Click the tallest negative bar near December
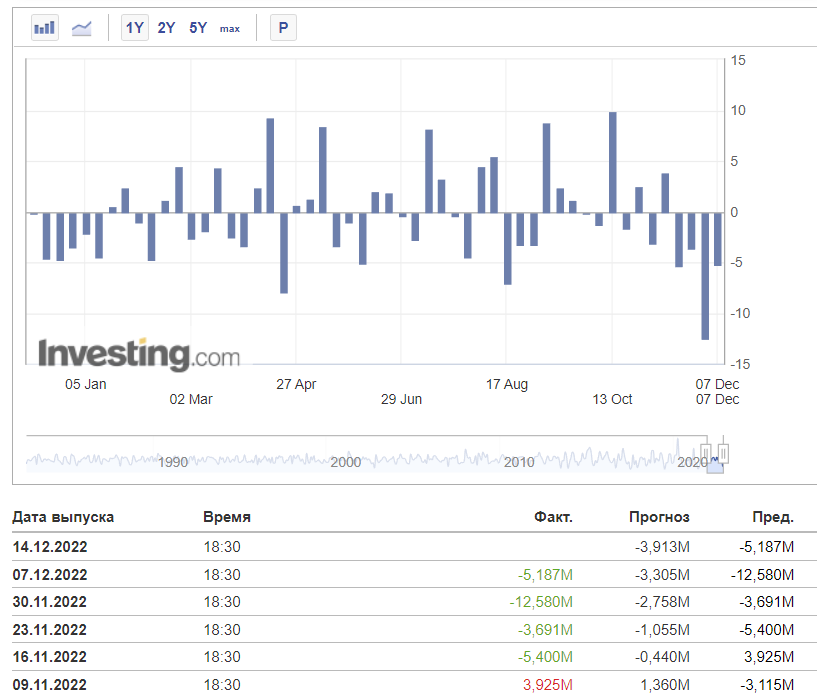817x698 pixels. click(x=705, y=276)
